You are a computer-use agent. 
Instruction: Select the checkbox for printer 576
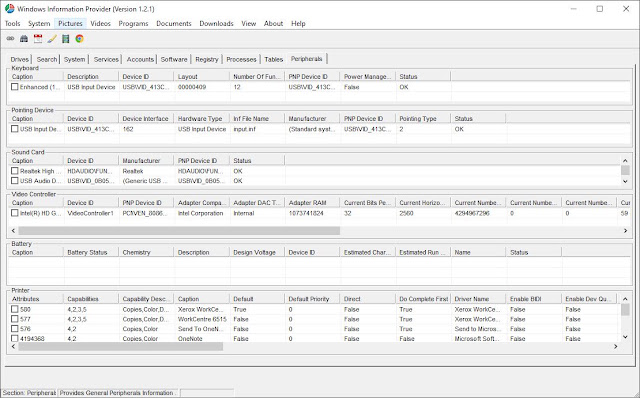[x=15, y=329]
